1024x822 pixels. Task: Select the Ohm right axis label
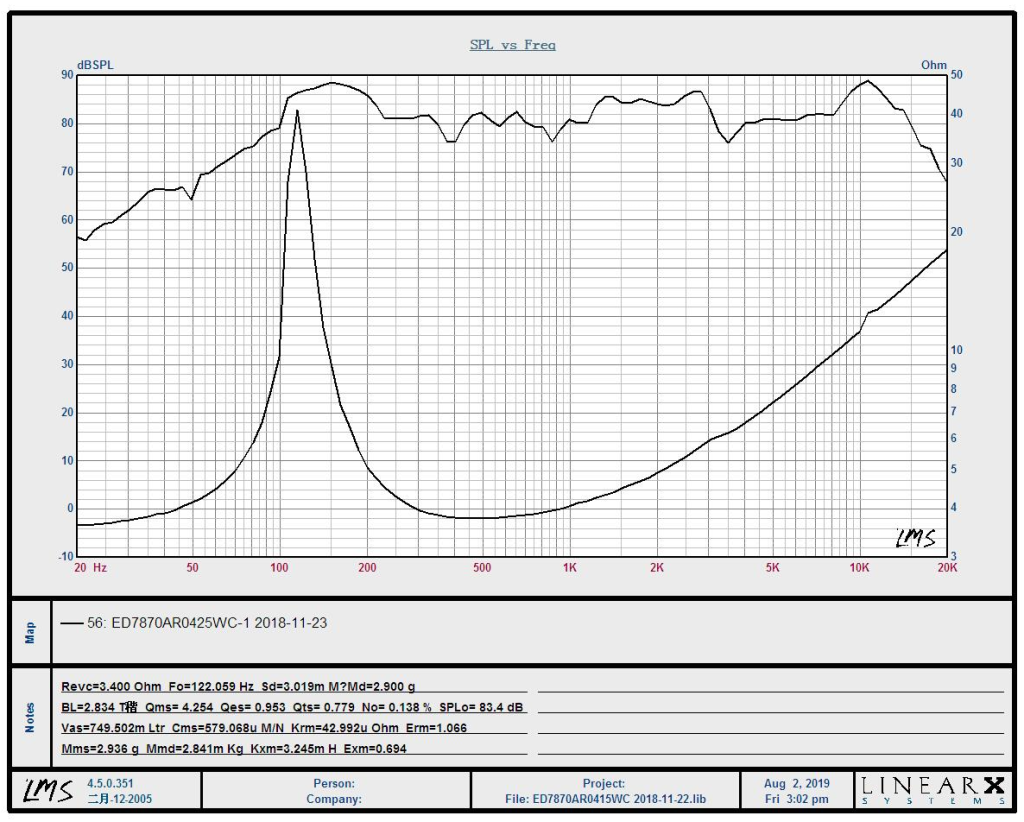933,65
